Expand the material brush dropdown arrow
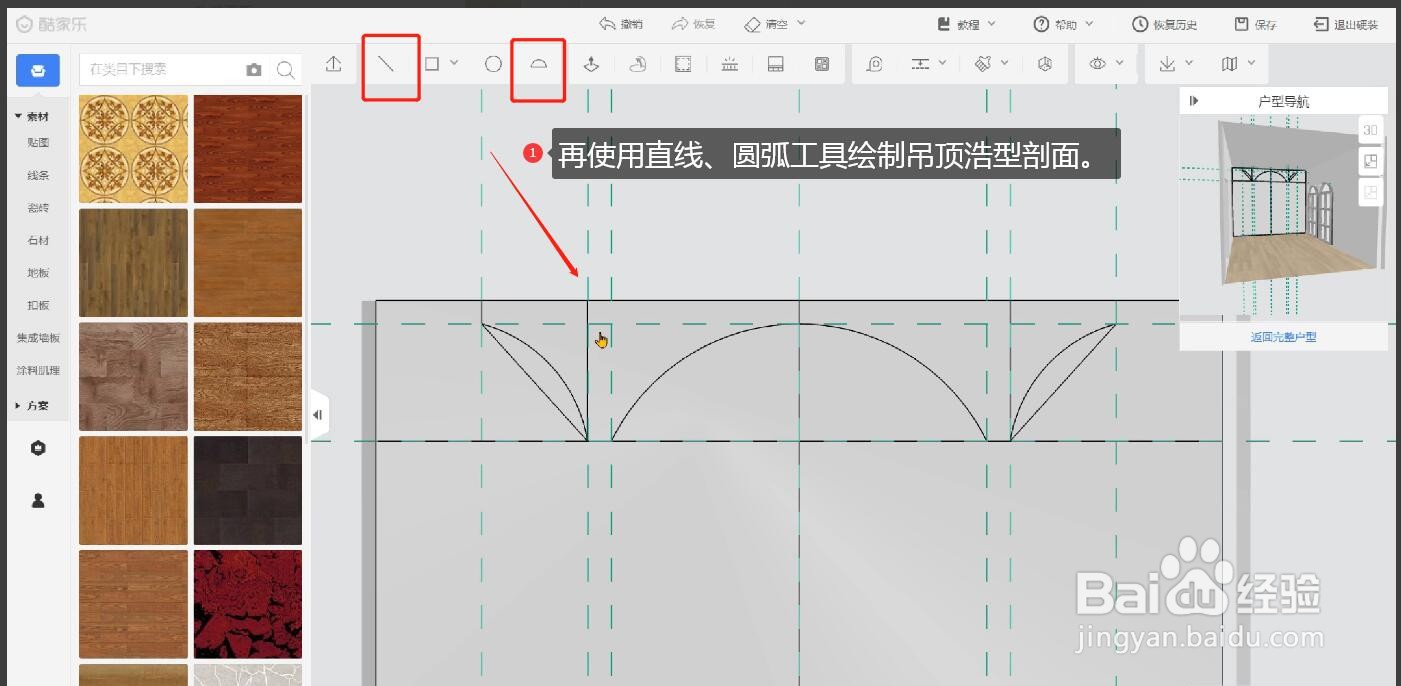This screenshot has height=686, width=1401. pyautogui.click(x=1005, y=63)
